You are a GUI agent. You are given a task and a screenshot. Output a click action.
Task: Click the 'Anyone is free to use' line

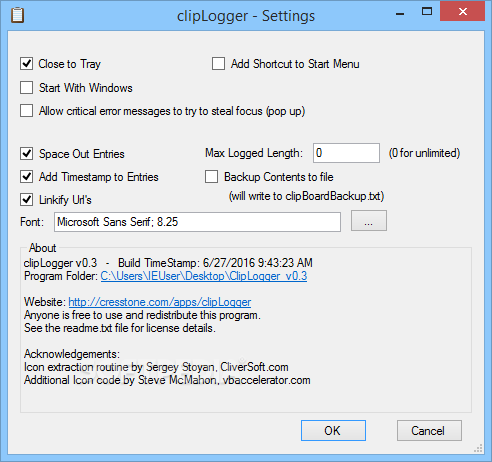click(x=142, y=315)
